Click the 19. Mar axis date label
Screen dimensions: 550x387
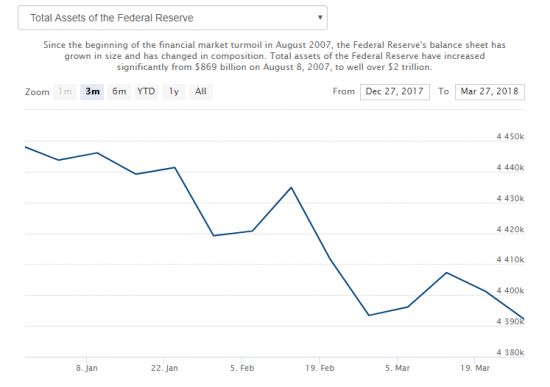[x=475, y=368]
